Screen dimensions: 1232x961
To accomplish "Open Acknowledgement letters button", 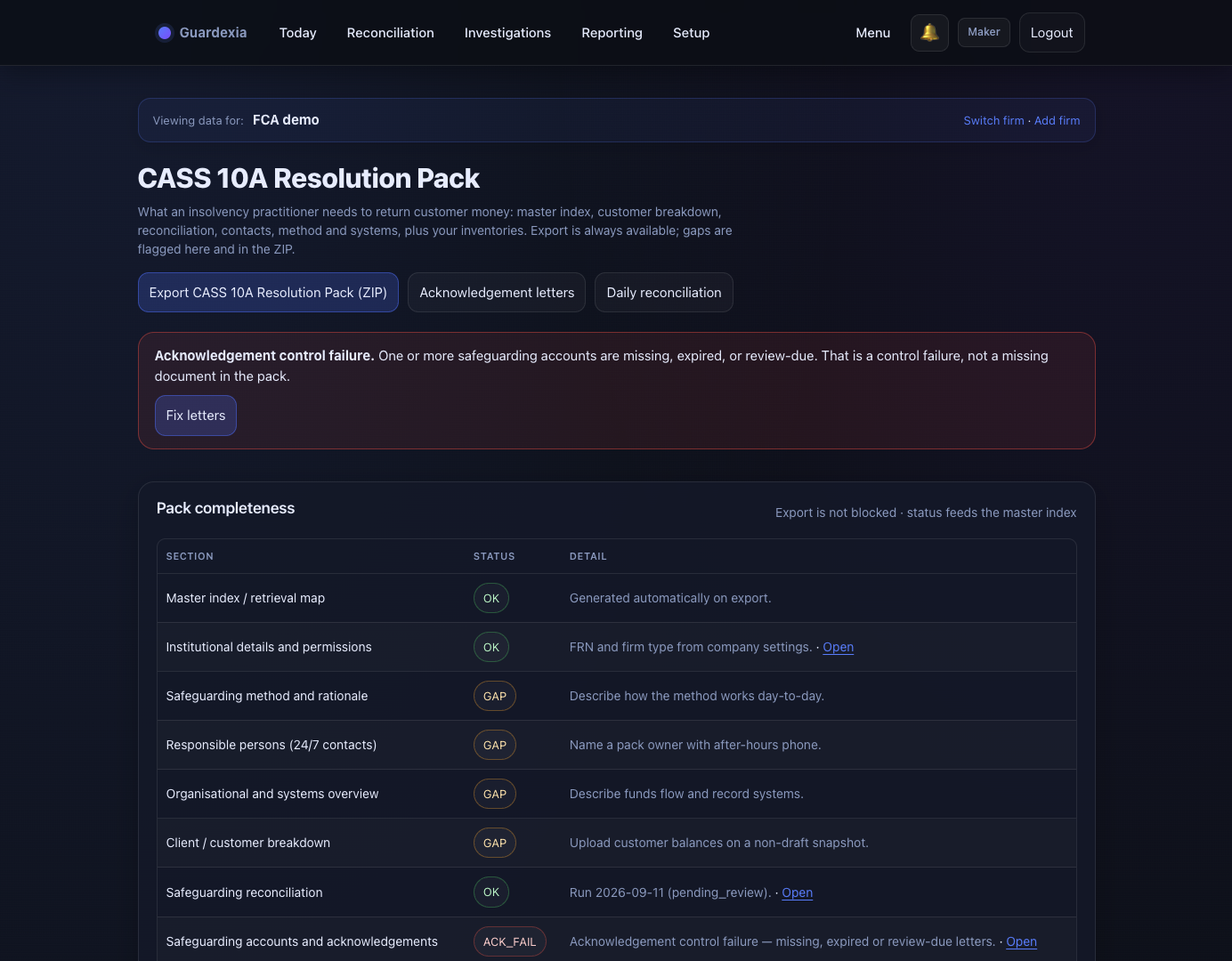I will (x=497, y=293).
